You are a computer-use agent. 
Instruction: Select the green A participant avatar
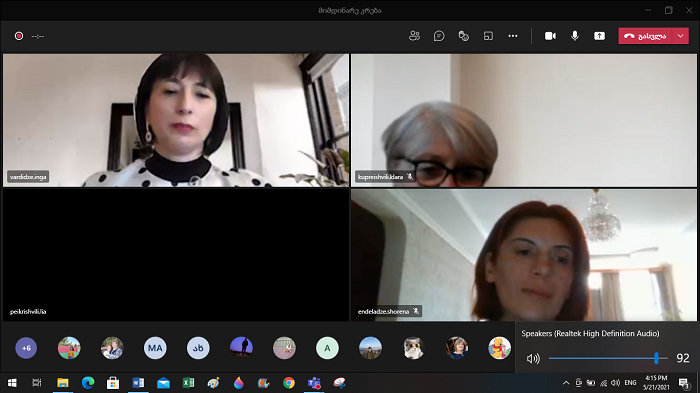[x=327, y=348]
